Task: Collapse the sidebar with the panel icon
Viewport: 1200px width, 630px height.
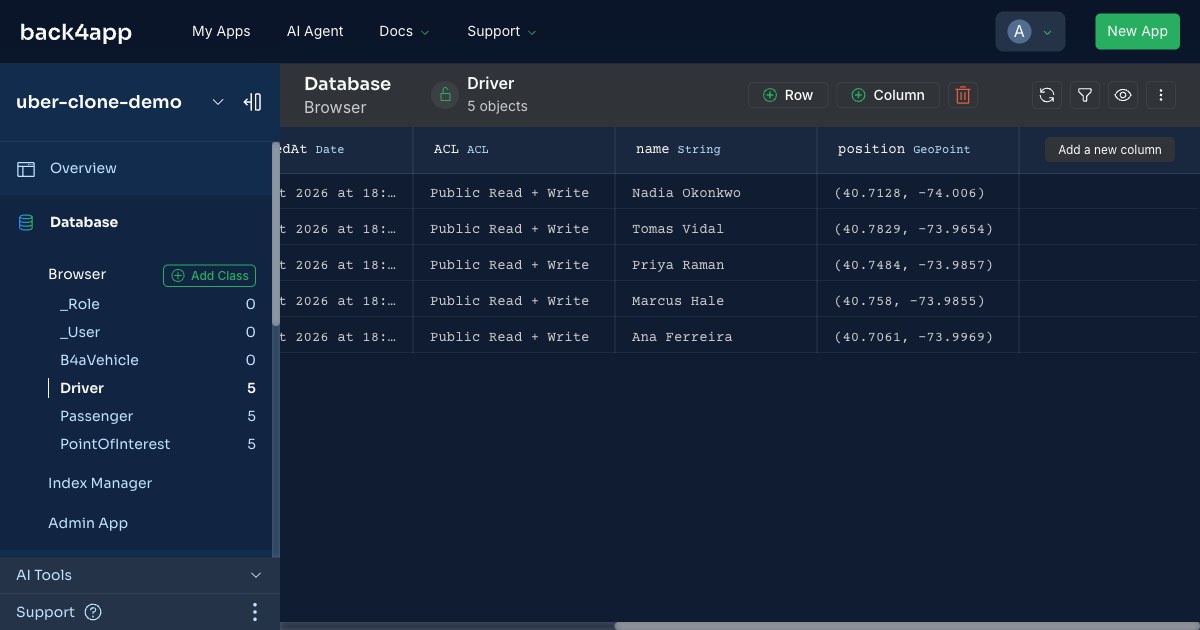Action: (x=252, y=102)
